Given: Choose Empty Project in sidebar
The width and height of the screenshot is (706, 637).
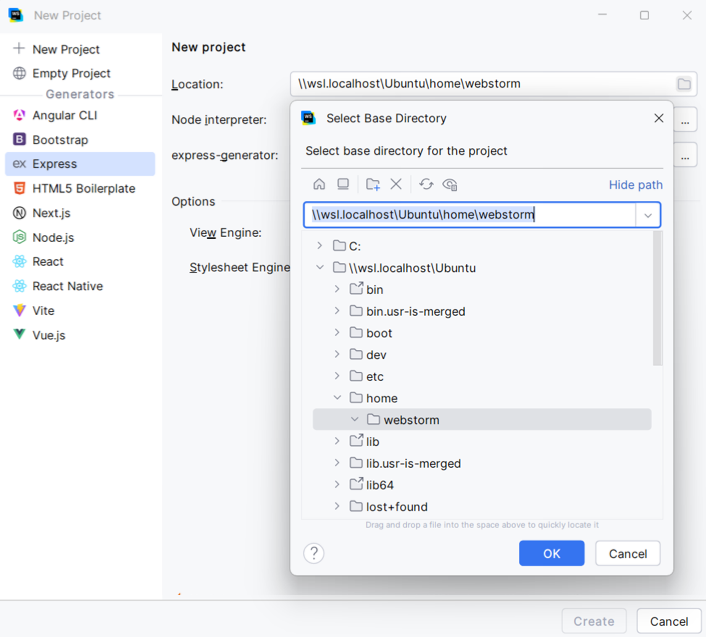Looking at the screenshot, I should coord(71,73).
